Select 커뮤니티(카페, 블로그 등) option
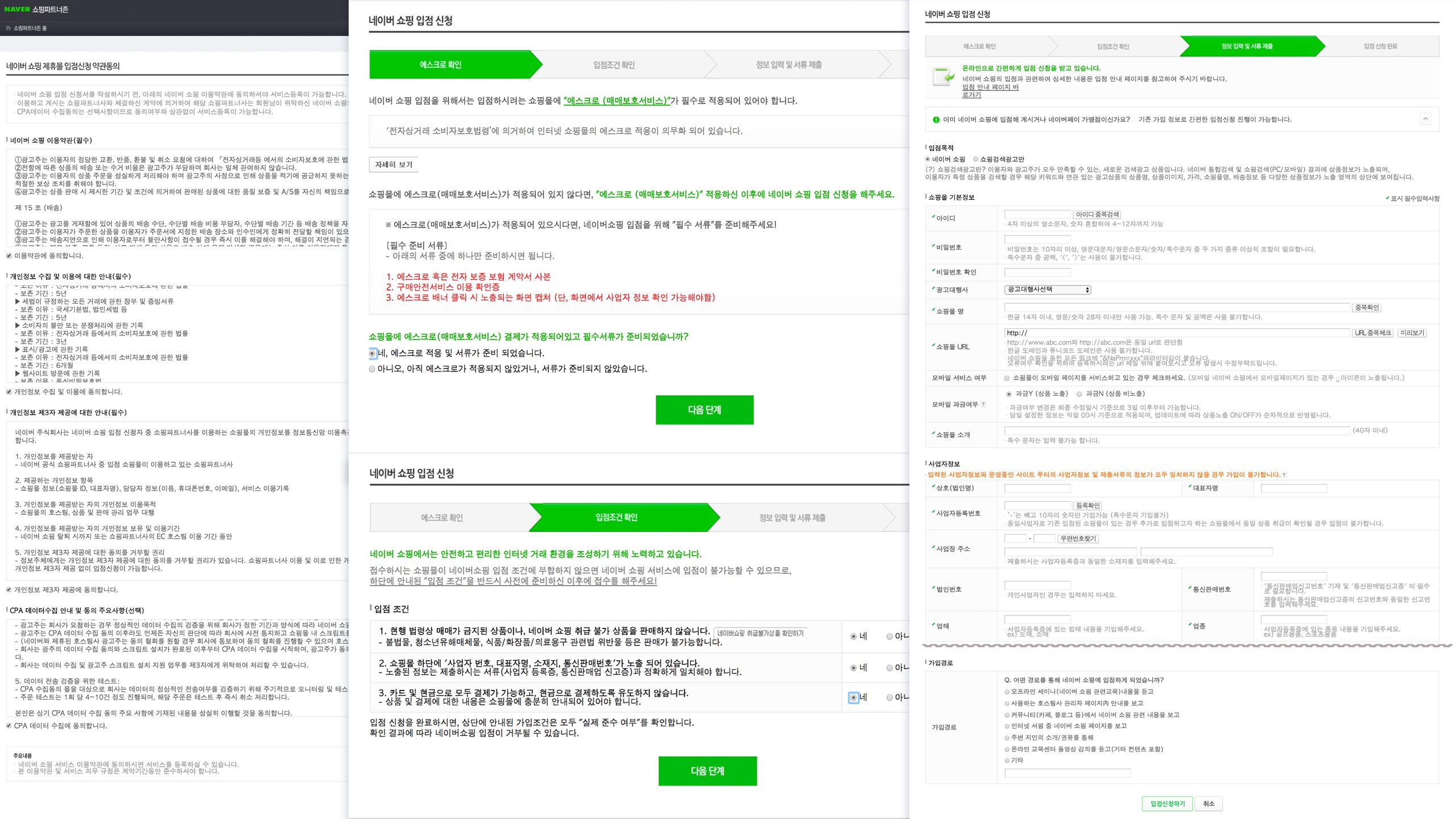 [x=1007, y=715]
